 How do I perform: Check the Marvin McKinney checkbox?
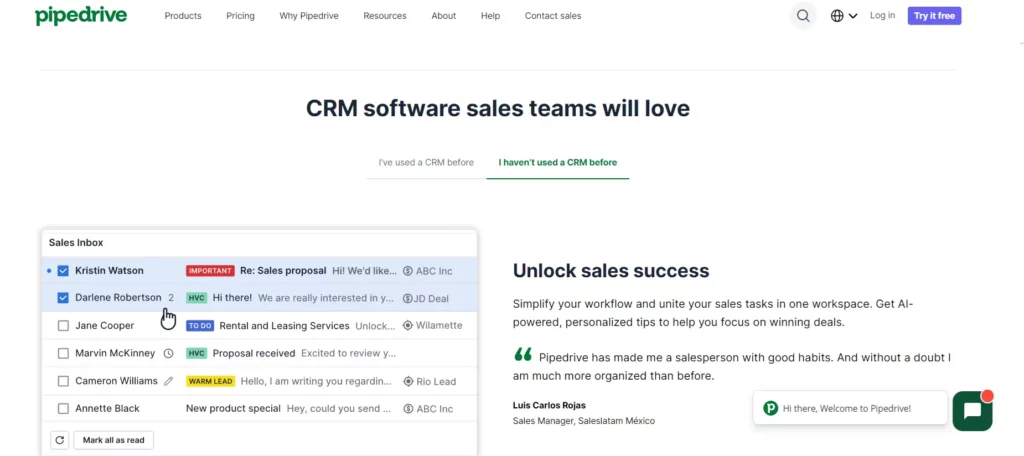pyautogui.click(x=63, y=353)
